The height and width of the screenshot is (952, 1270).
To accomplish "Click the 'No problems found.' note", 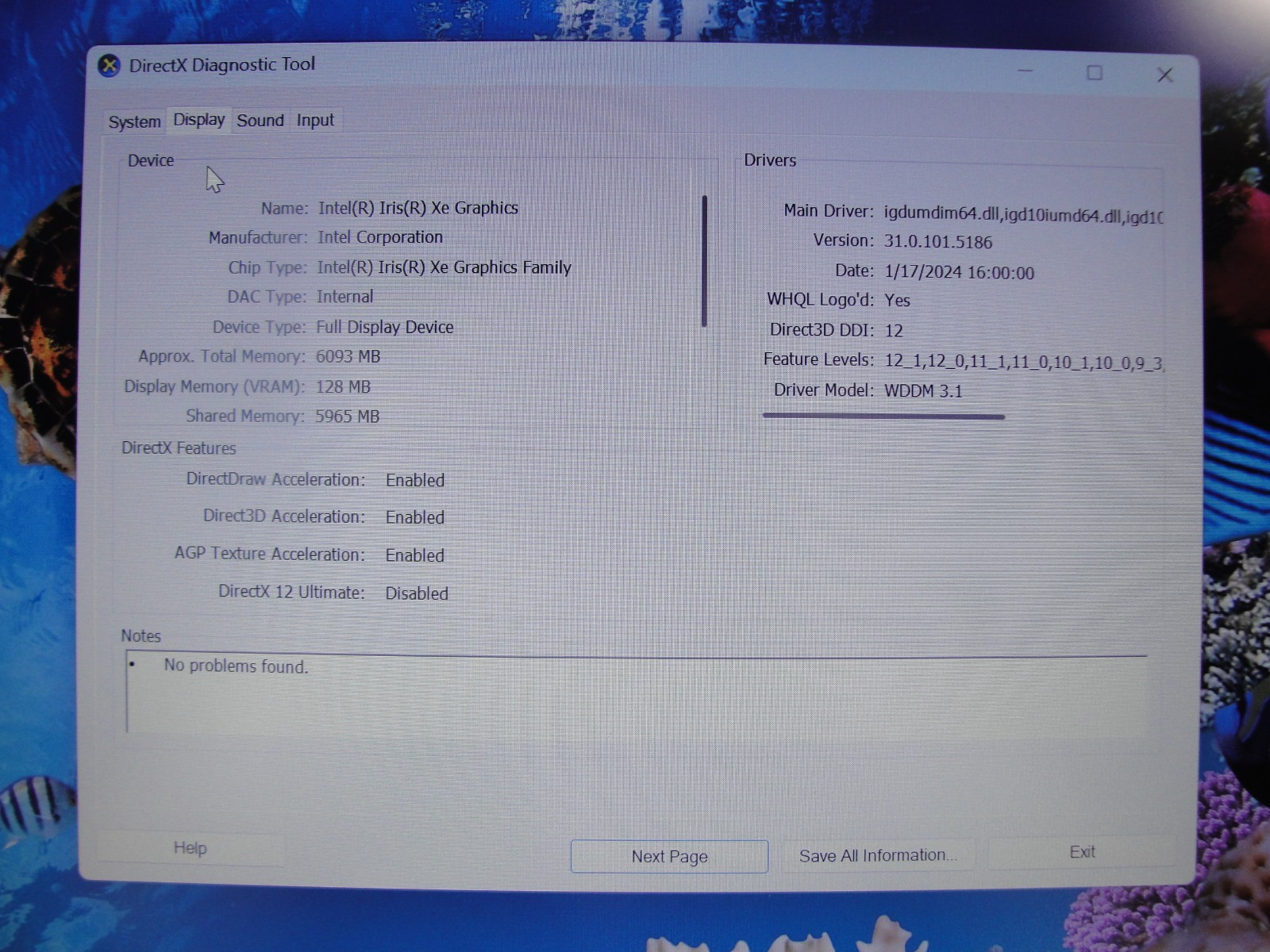I will click(x=236, y=666).
